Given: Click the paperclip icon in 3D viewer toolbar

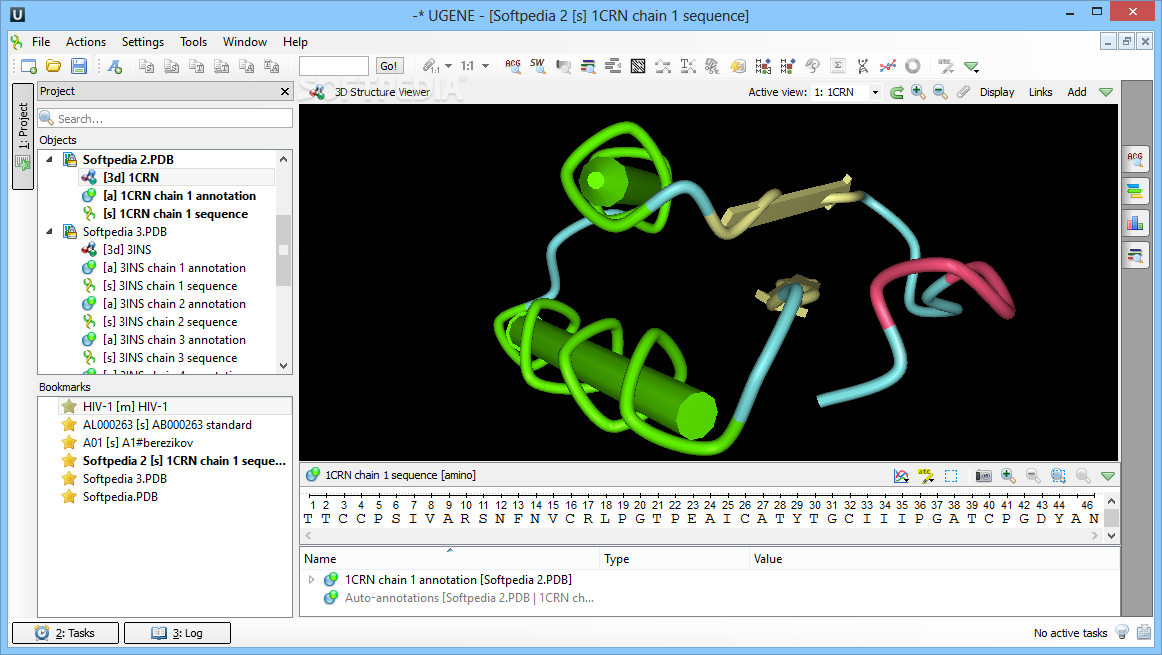Looking at the screenshot, I should tap(963, 92).
